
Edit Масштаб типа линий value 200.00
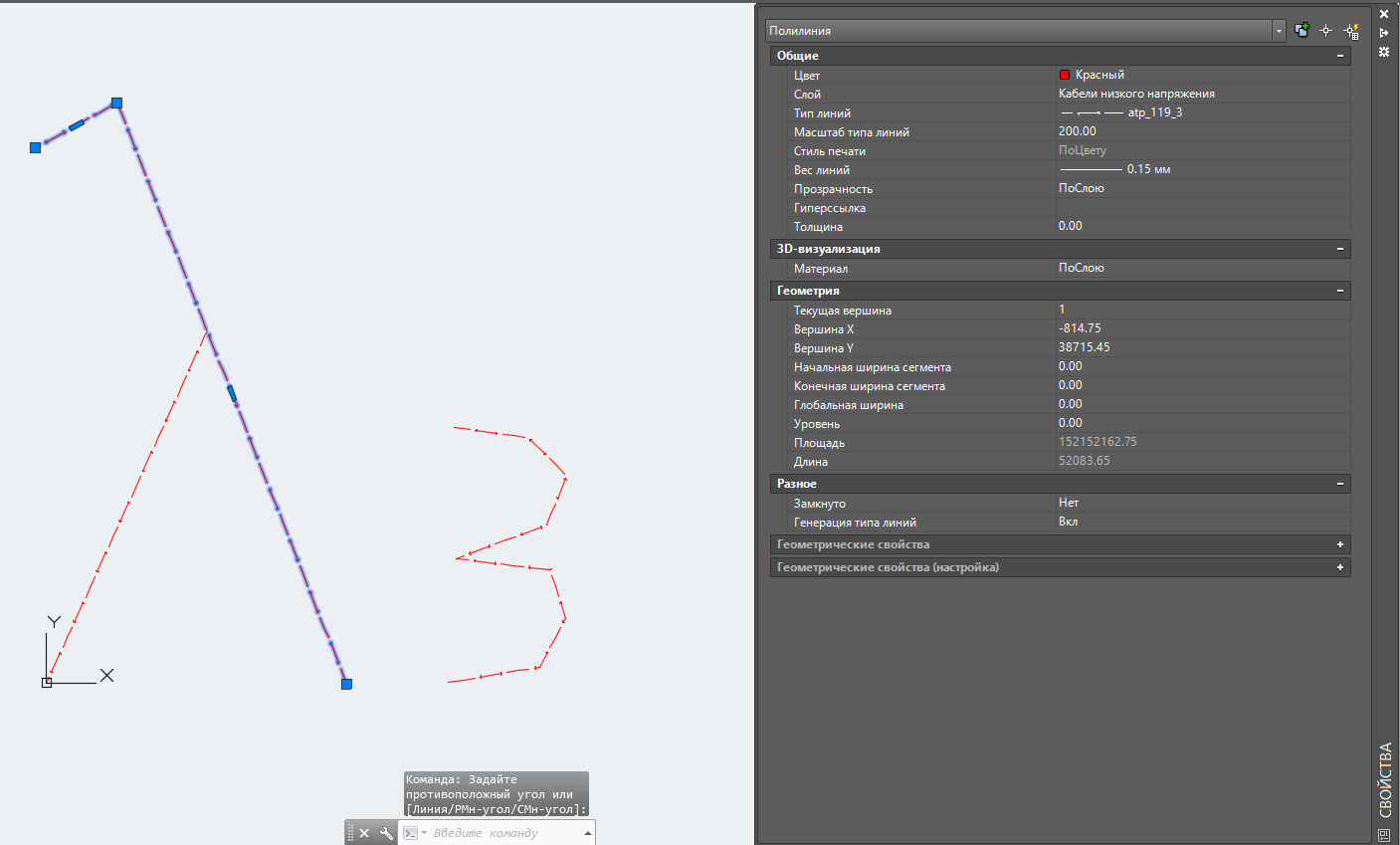tap(1078, 131)
